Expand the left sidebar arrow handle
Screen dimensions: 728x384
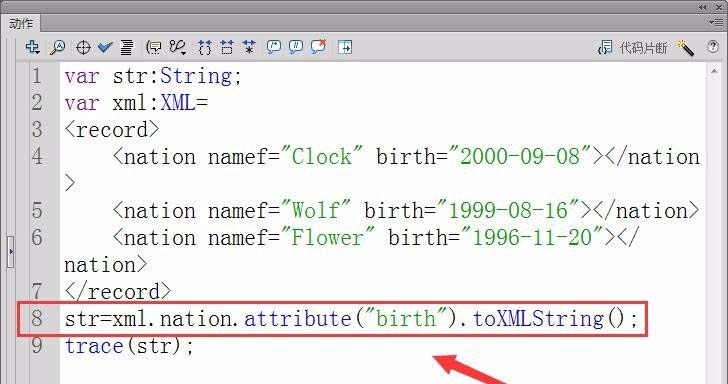point(11,252)
